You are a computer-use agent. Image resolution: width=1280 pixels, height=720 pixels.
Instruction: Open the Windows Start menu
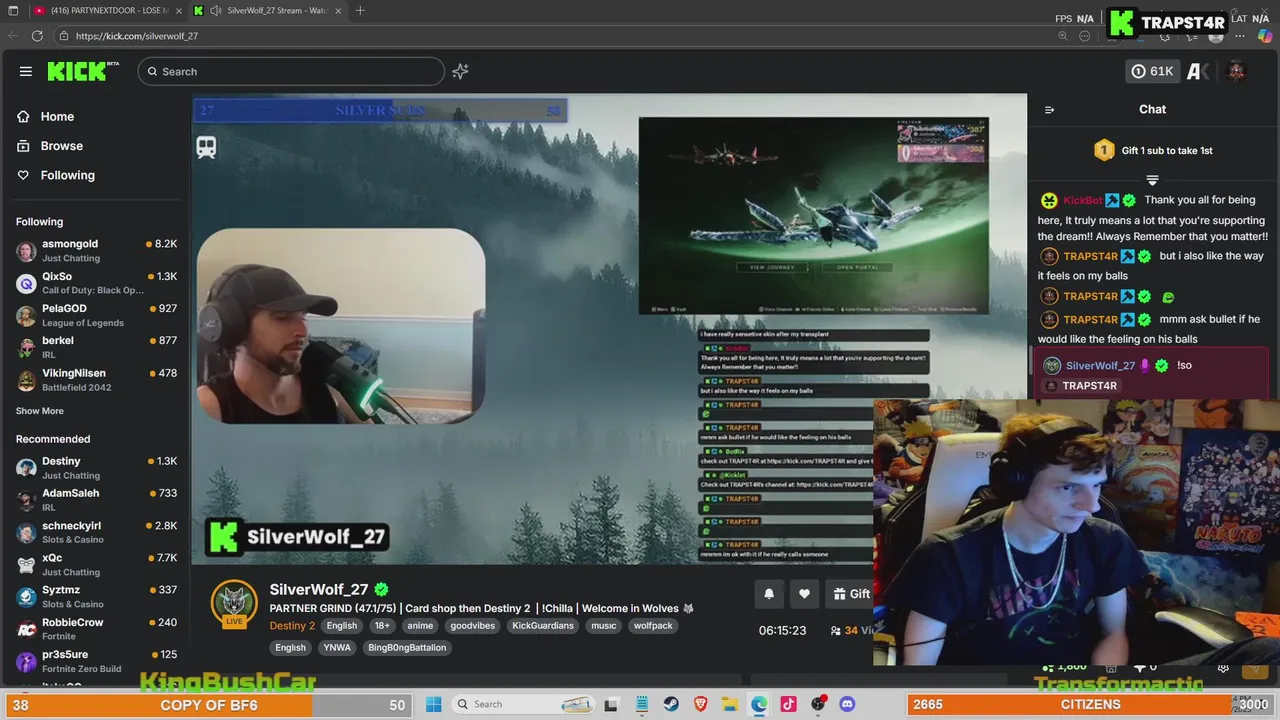click(433, 704)
